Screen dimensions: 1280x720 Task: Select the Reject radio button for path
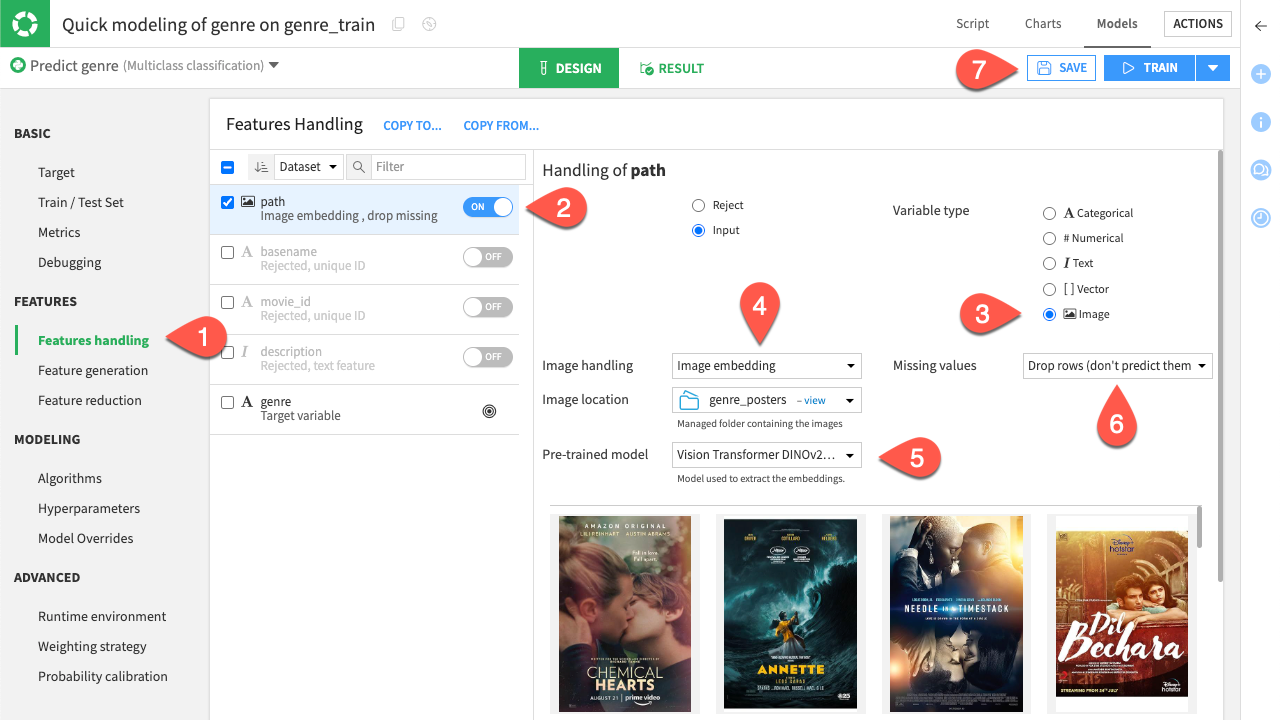tap(698, 205)
